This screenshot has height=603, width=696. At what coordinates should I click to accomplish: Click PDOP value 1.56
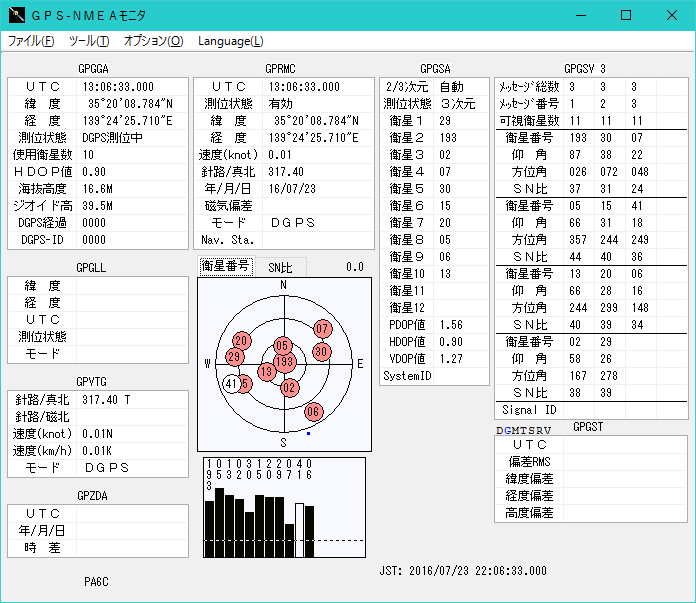(x=451, y=325)
